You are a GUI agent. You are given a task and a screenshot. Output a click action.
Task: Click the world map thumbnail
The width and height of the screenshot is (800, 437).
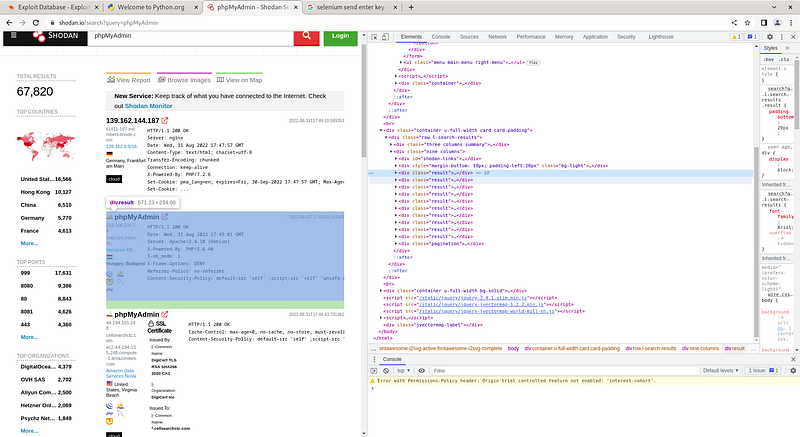click(46, 146)
